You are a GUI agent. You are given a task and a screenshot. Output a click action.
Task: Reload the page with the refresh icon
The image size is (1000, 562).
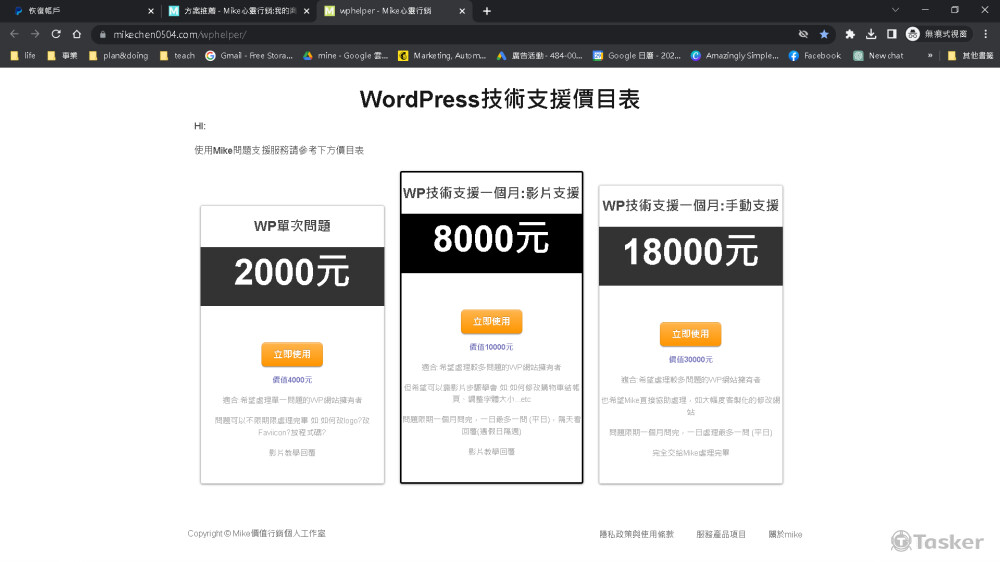pos(56,34)
